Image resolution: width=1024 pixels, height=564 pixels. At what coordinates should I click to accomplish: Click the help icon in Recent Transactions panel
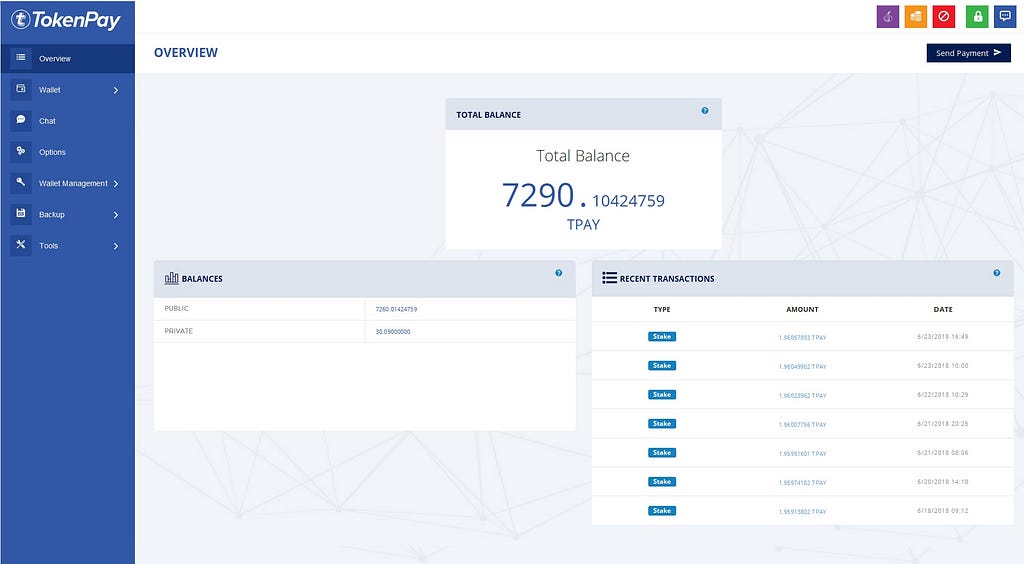(x=997, y=273)
